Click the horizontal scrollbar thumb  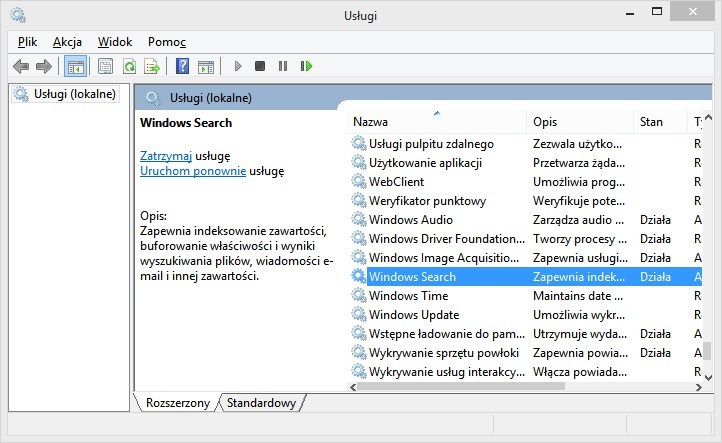click(x=461, y=387)
